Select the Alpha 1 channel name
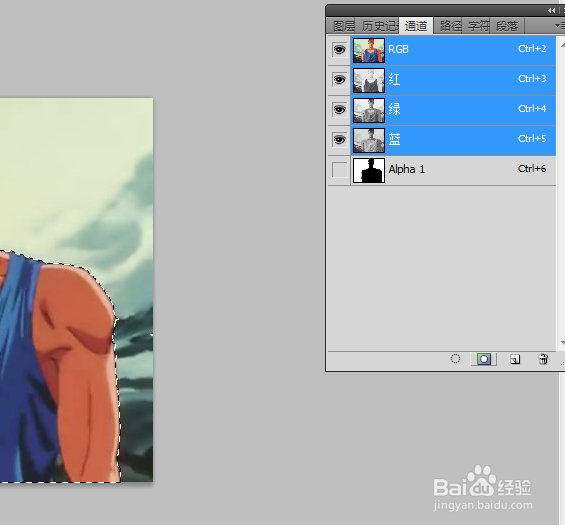This screenshot has width=565, height=525. tap(406, 169)
